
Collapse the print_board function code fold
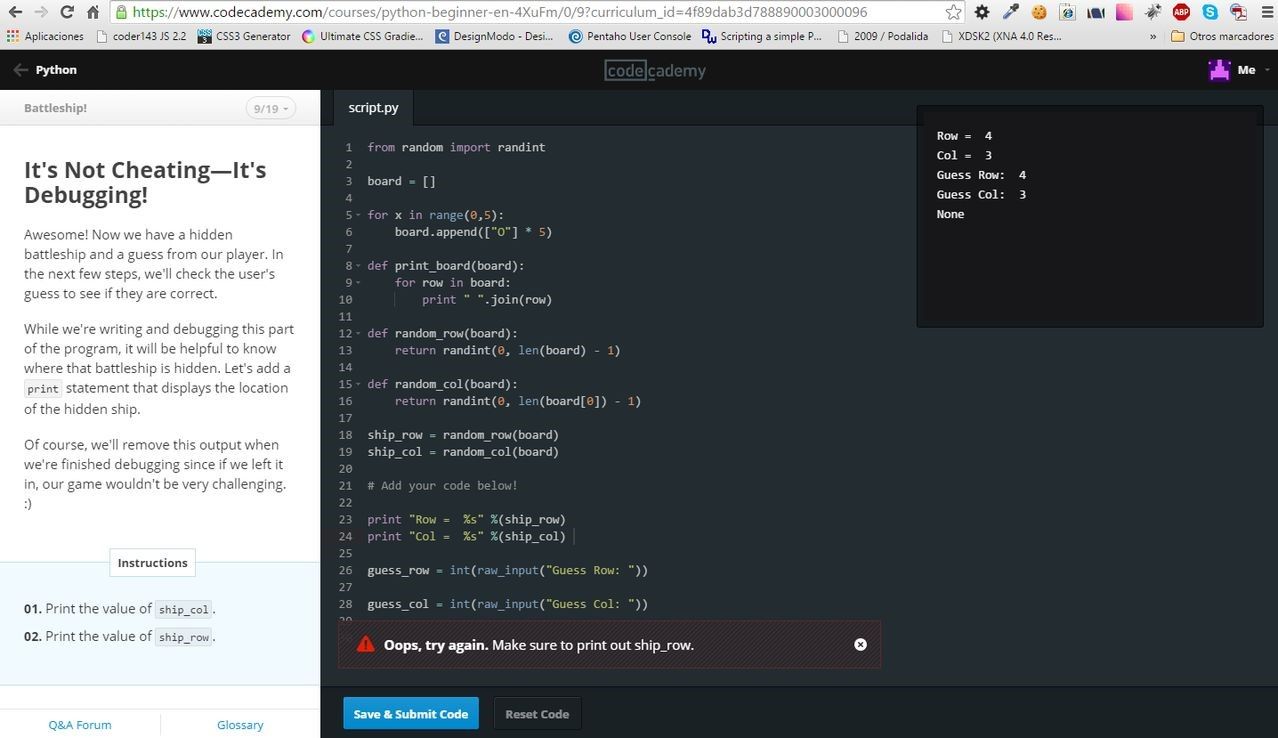(357, 265)
